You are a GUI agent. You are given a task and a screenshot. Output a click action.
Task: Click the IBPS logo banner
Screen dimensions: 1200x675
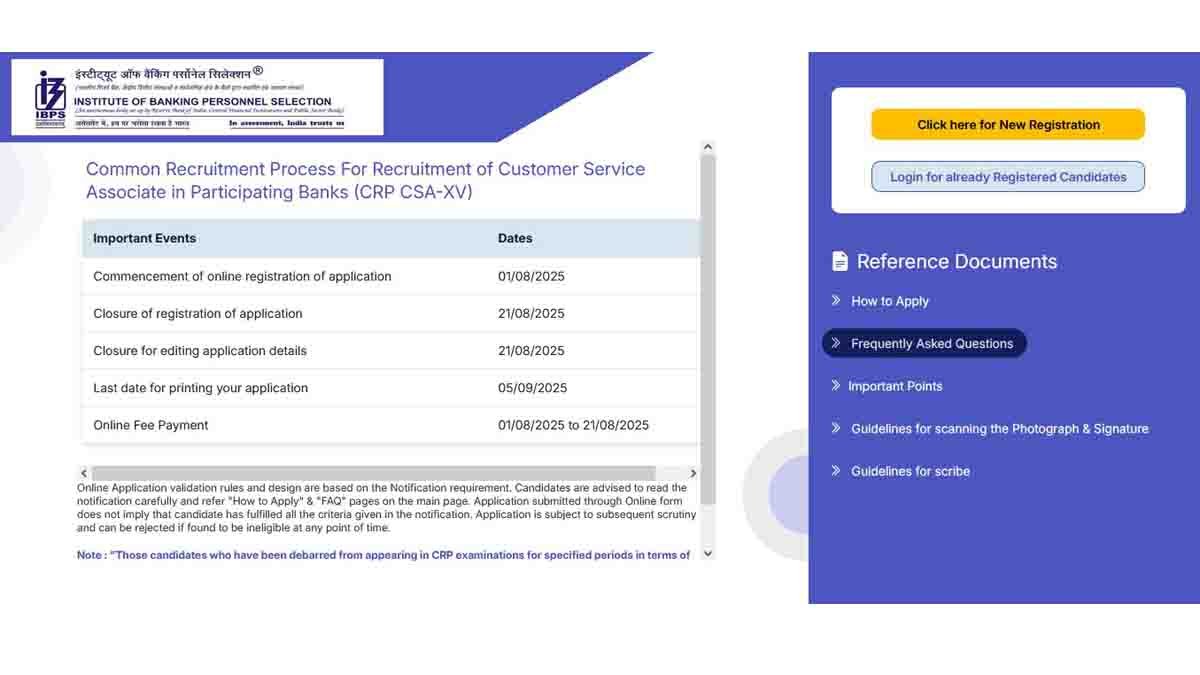tap(197, 97)
